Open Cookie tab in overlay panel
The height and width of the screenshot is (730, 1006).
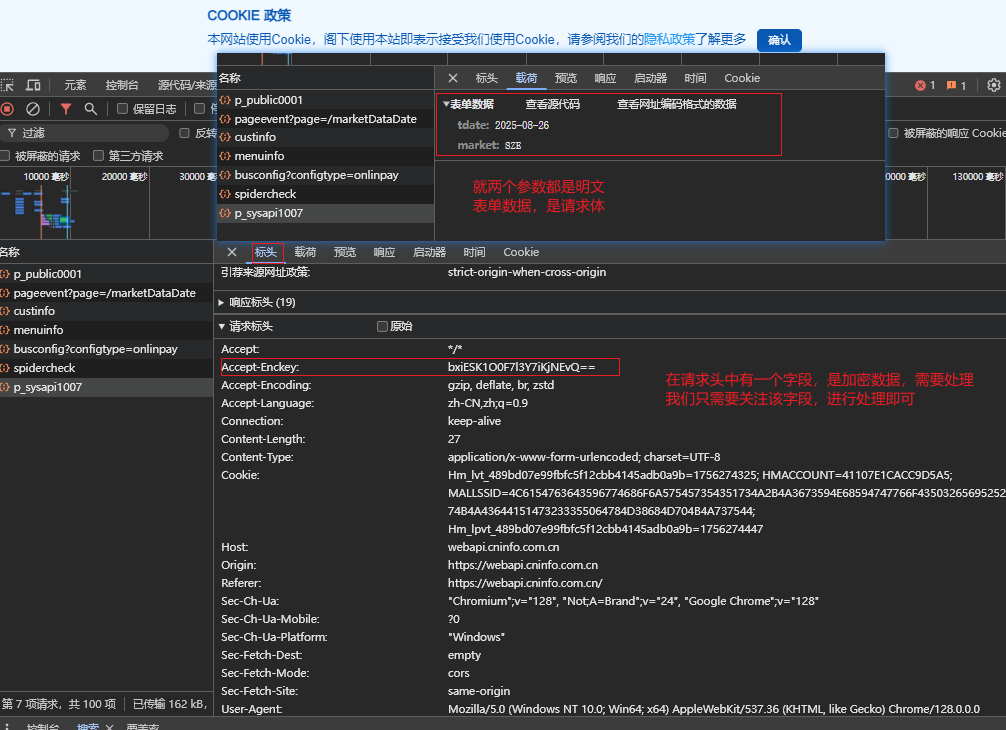point(742,78)
